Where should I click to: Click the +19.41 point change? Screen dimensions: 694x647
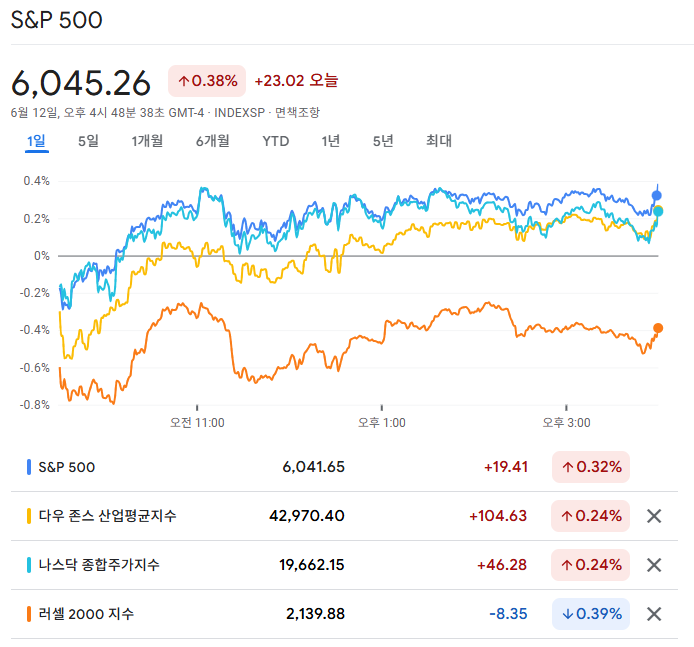click(506, 467)
